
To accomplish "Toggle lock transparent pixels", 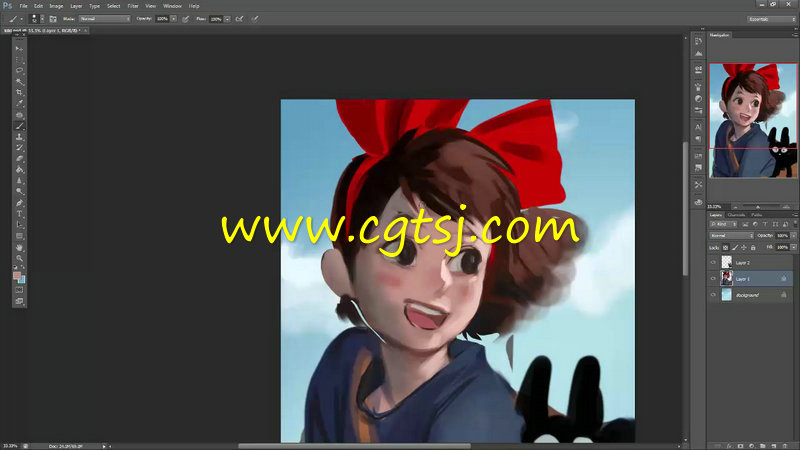I will pyautogui.click(x=726, y=247).
